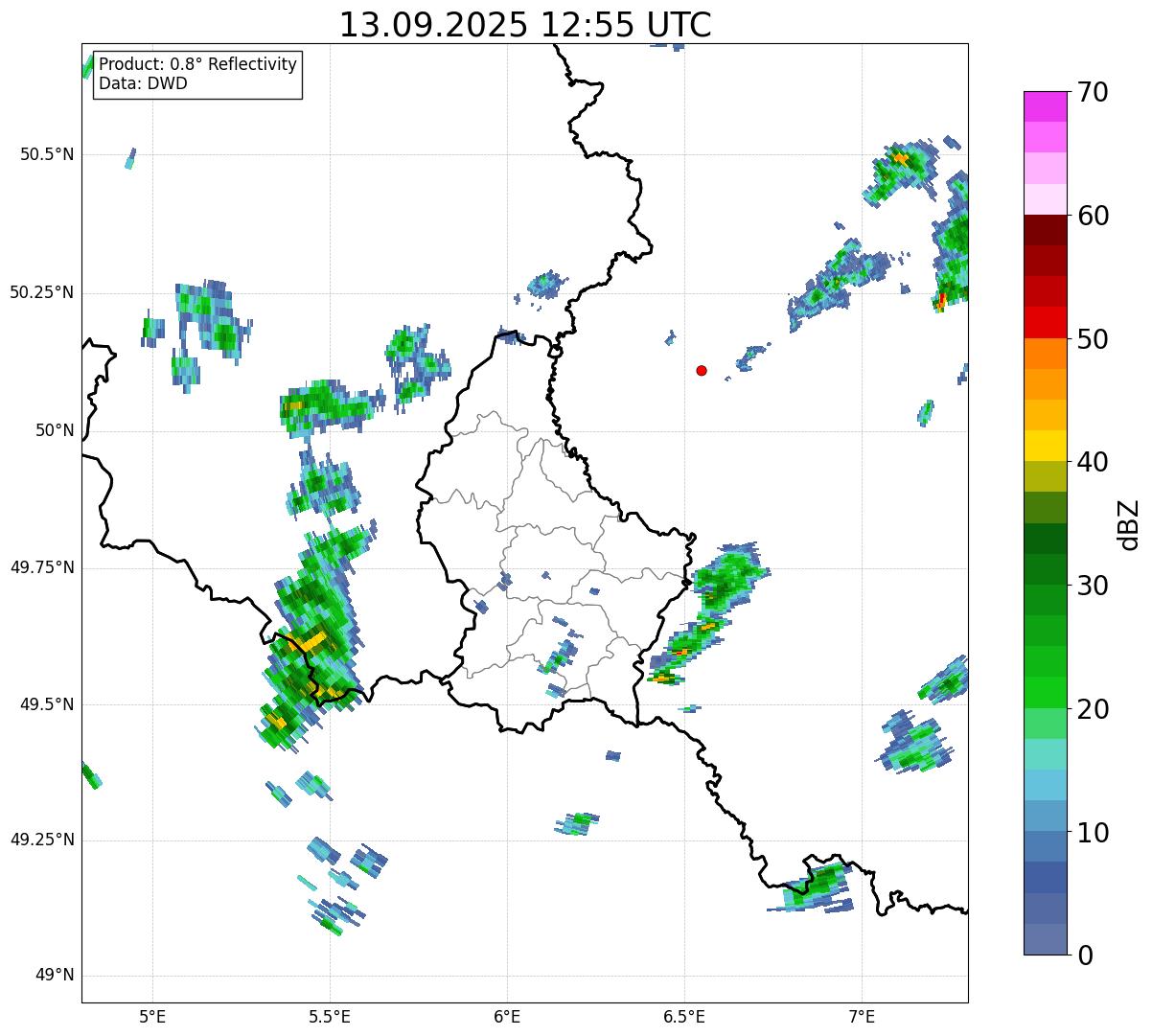Click the orange colorbar segment just below 50
Viewport: 1152px width, 1036px height.
(1046, 354)
